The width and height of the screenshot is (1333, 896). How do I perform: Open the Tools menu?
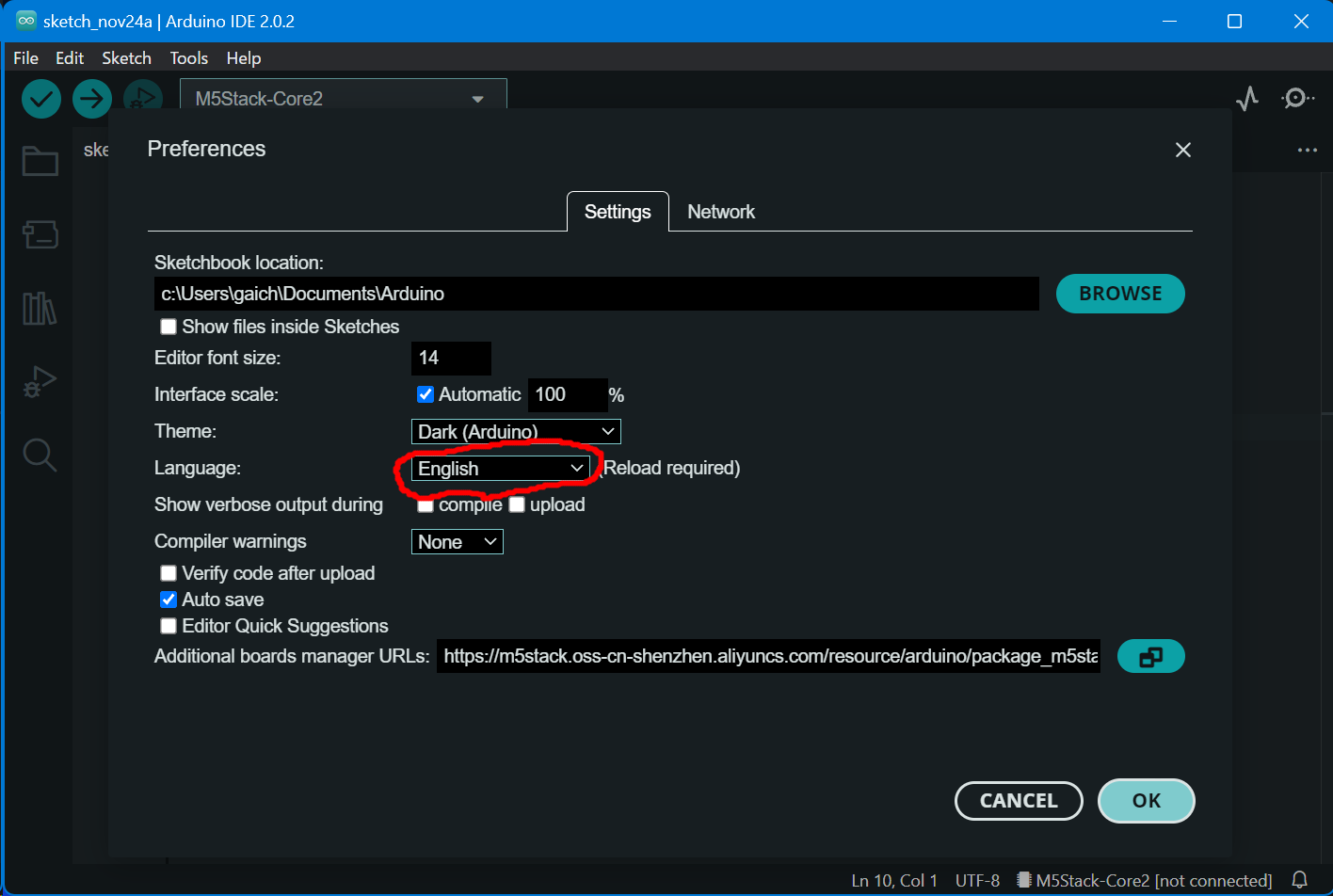[x=188, y=57]
